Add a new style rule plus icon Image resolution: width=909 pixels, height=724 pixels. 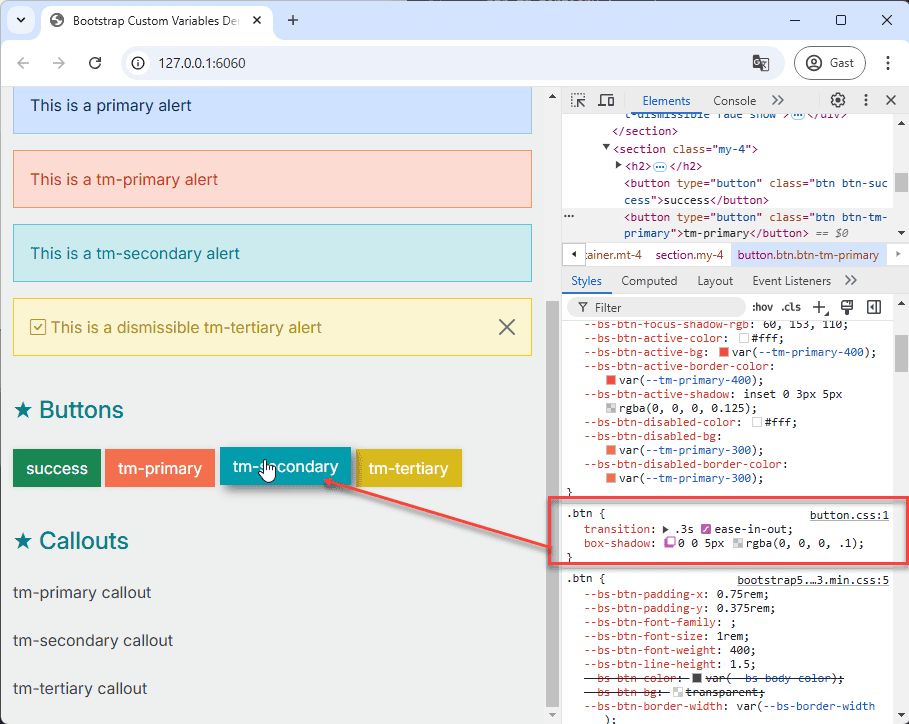coord(819,307)
